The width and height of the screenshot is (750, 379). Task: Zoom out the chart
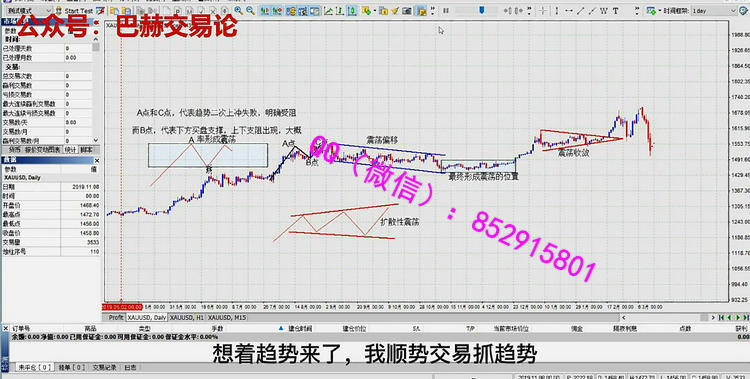tap(250, 11)
